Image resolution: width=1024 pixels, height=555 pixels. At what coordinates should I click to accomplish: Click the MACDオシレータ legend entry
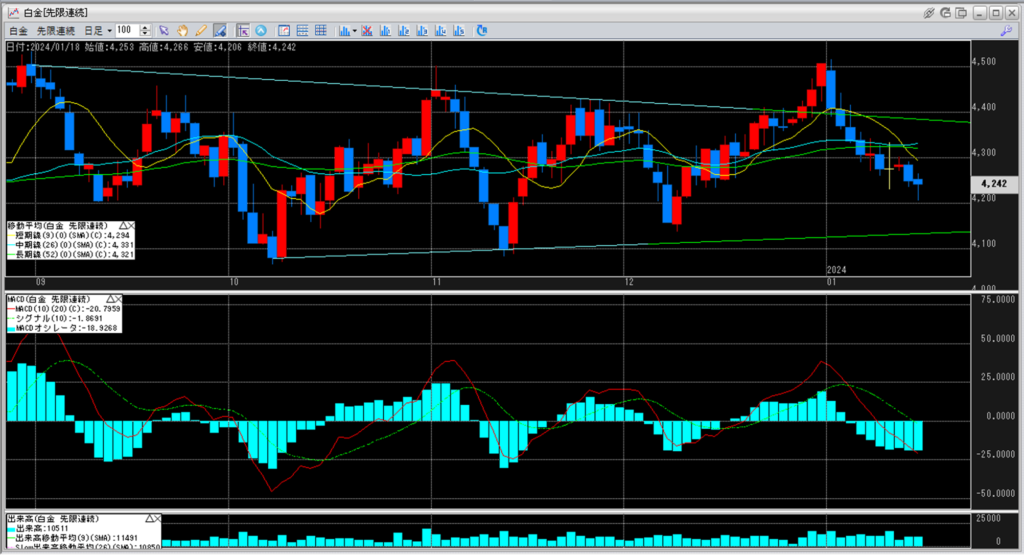point(63,328)
